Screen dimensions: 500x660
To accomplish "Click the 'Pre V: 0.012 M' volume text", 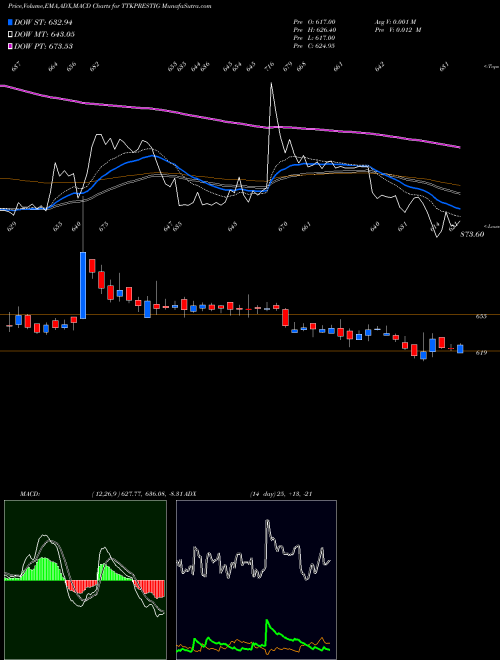I will click(398, 30).
